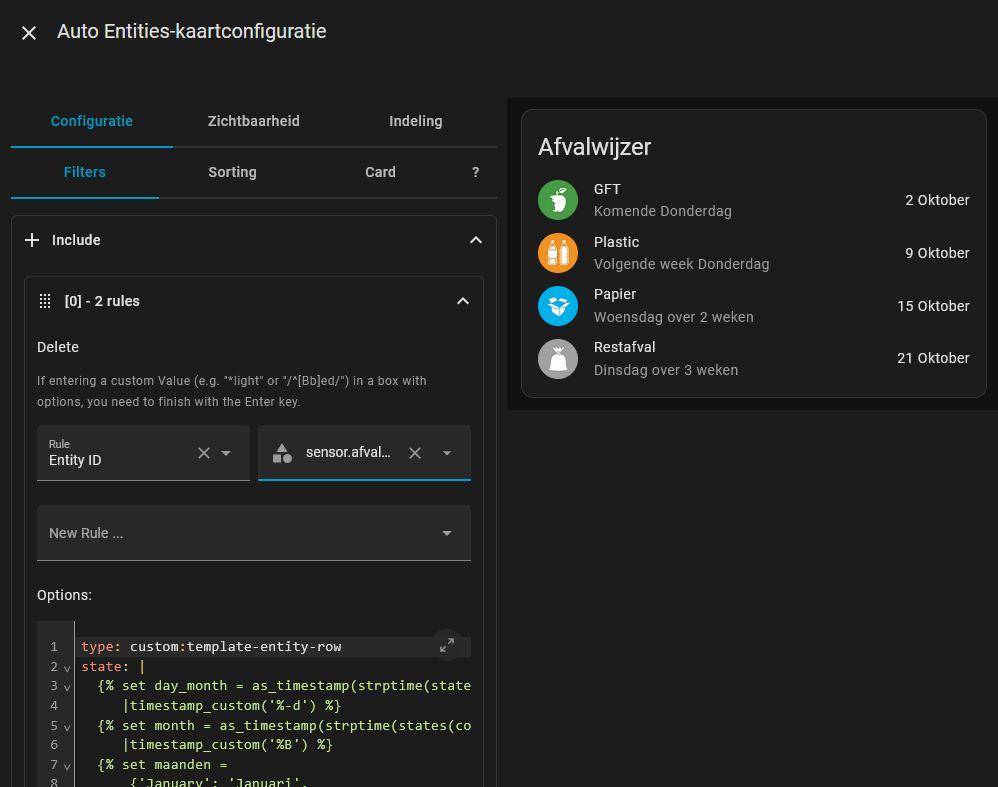The height and width of the screenshot is (787, 998).
Task: Open the Papier entity row
Action: tap(754, 306)
